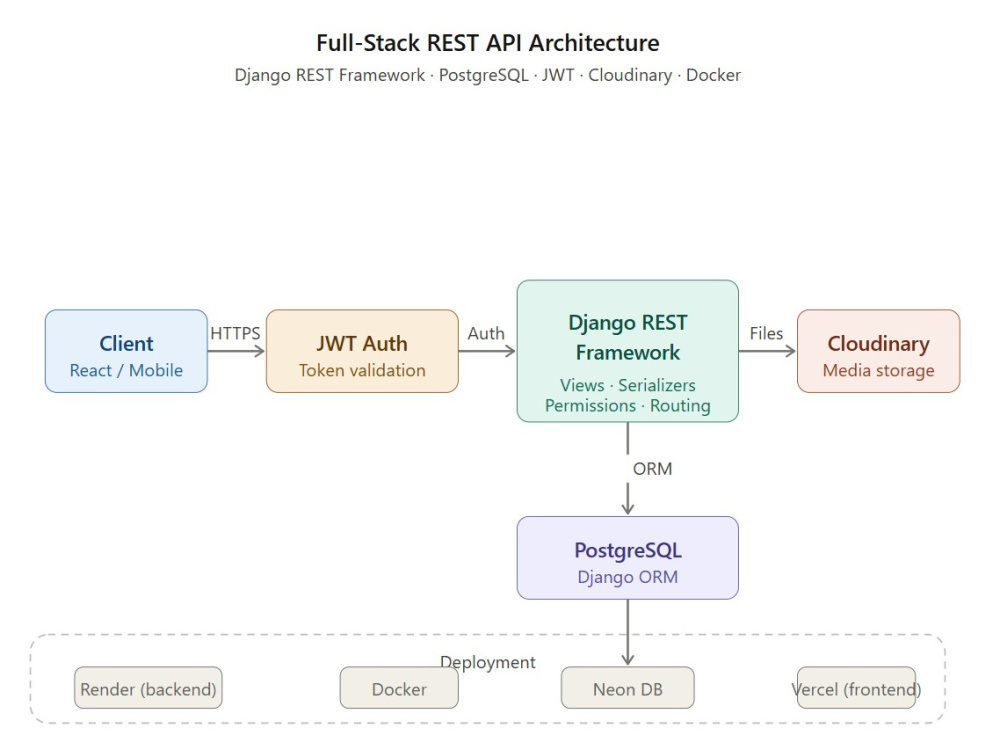
Task: Click the 'HTTPS' arrow label
Action: (x=235, y=334)
